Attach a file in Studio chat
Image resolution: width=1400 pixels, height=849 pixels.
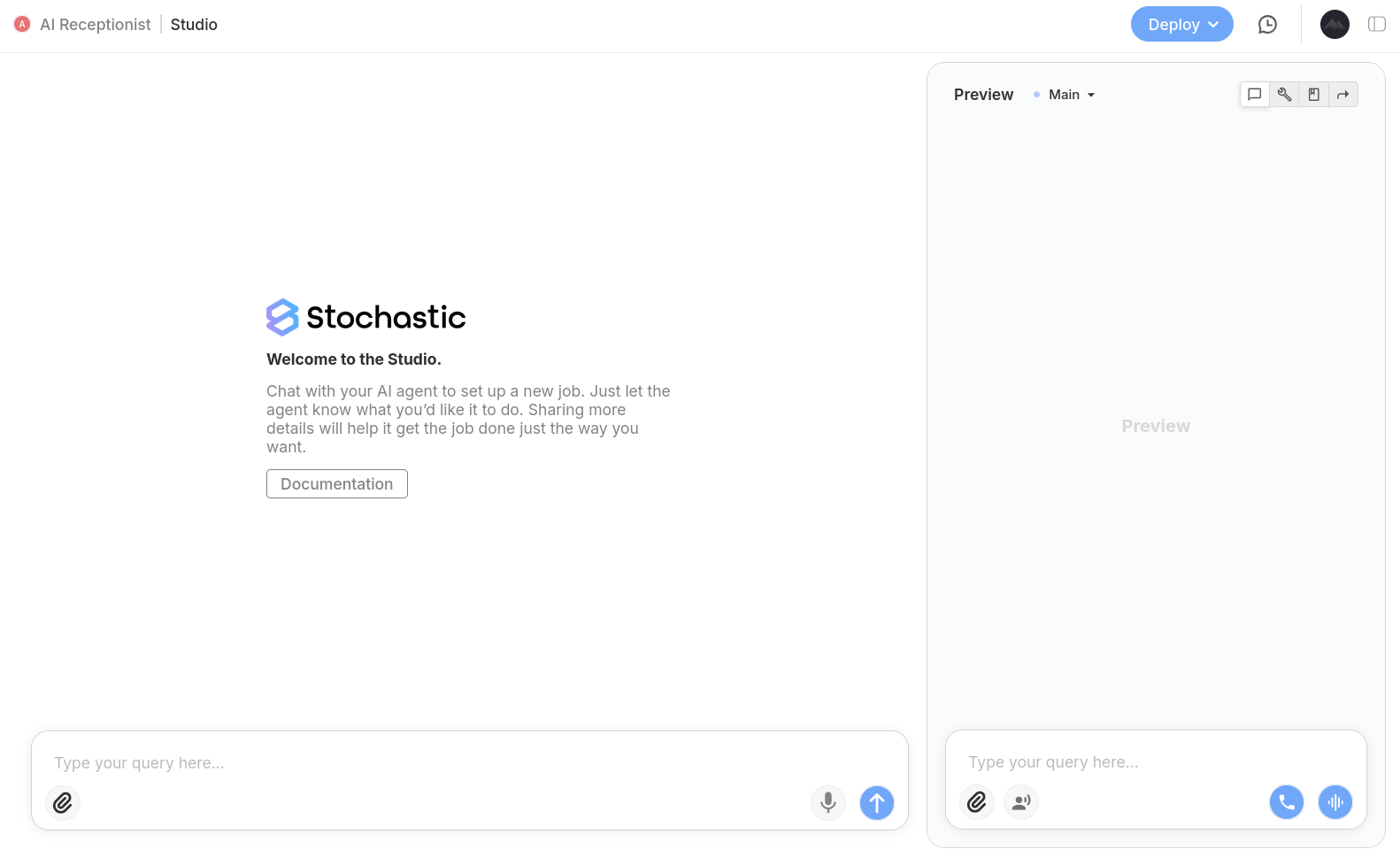click(63, 803)
